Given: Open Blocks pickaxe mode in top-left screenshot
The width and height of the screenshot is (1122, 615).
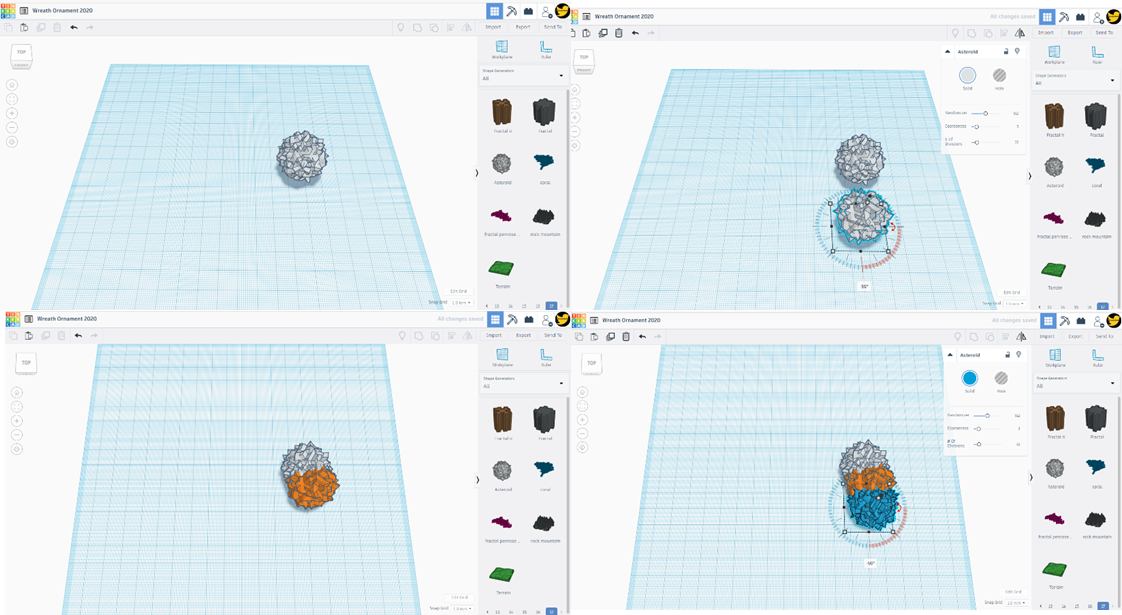Looking at the screenshot, I should [512, 11].
